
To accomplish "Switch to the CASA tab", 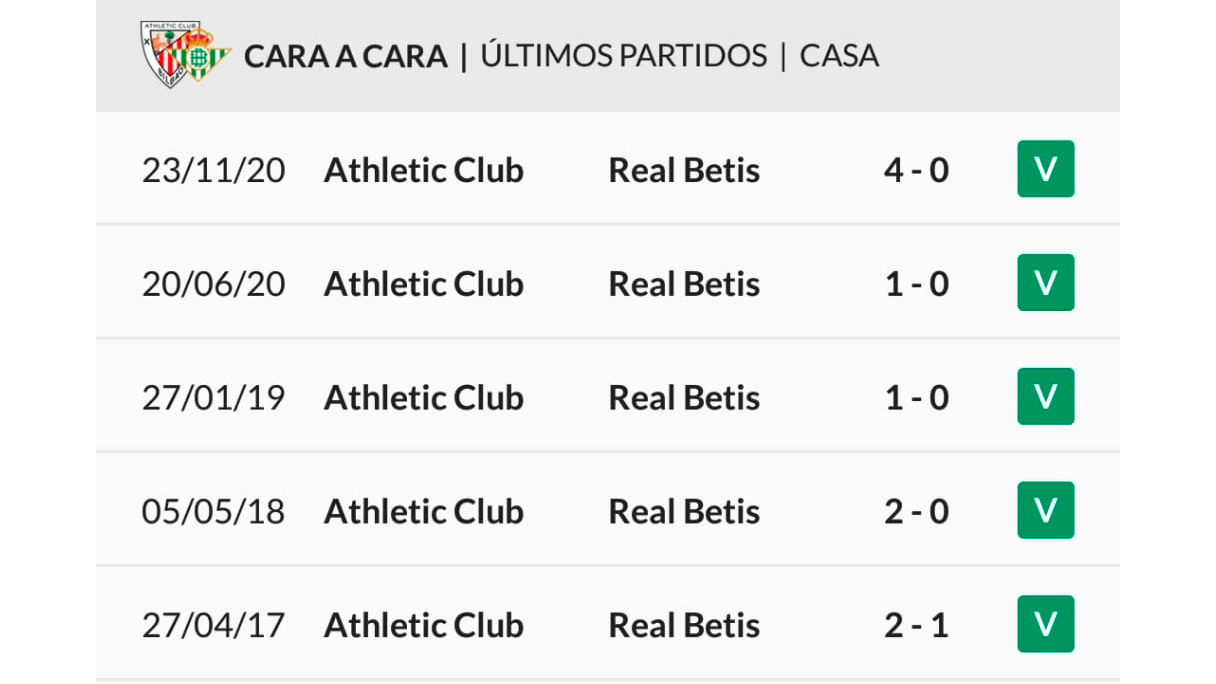I will click(839, 56).
